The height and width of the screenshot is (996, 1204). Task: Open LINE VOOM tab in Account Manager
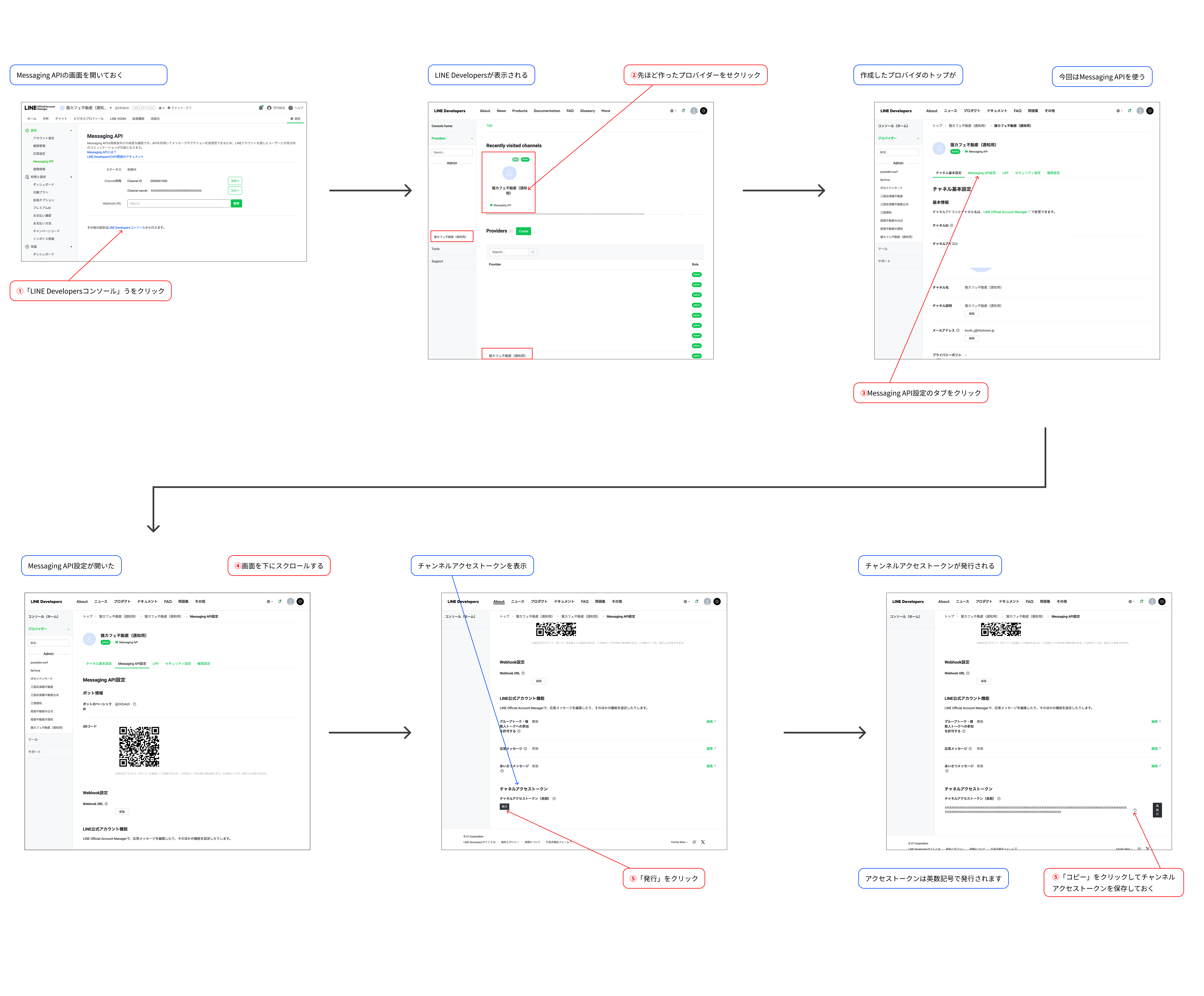coord(117,119)
